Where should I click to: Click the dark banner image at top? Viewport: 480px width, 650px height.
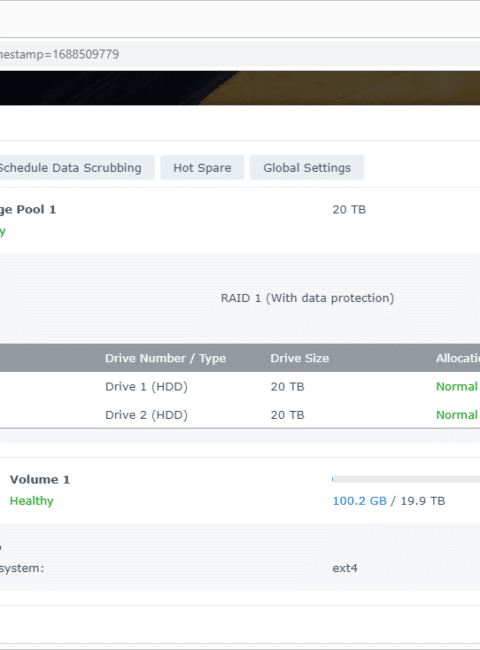(240, 88)
